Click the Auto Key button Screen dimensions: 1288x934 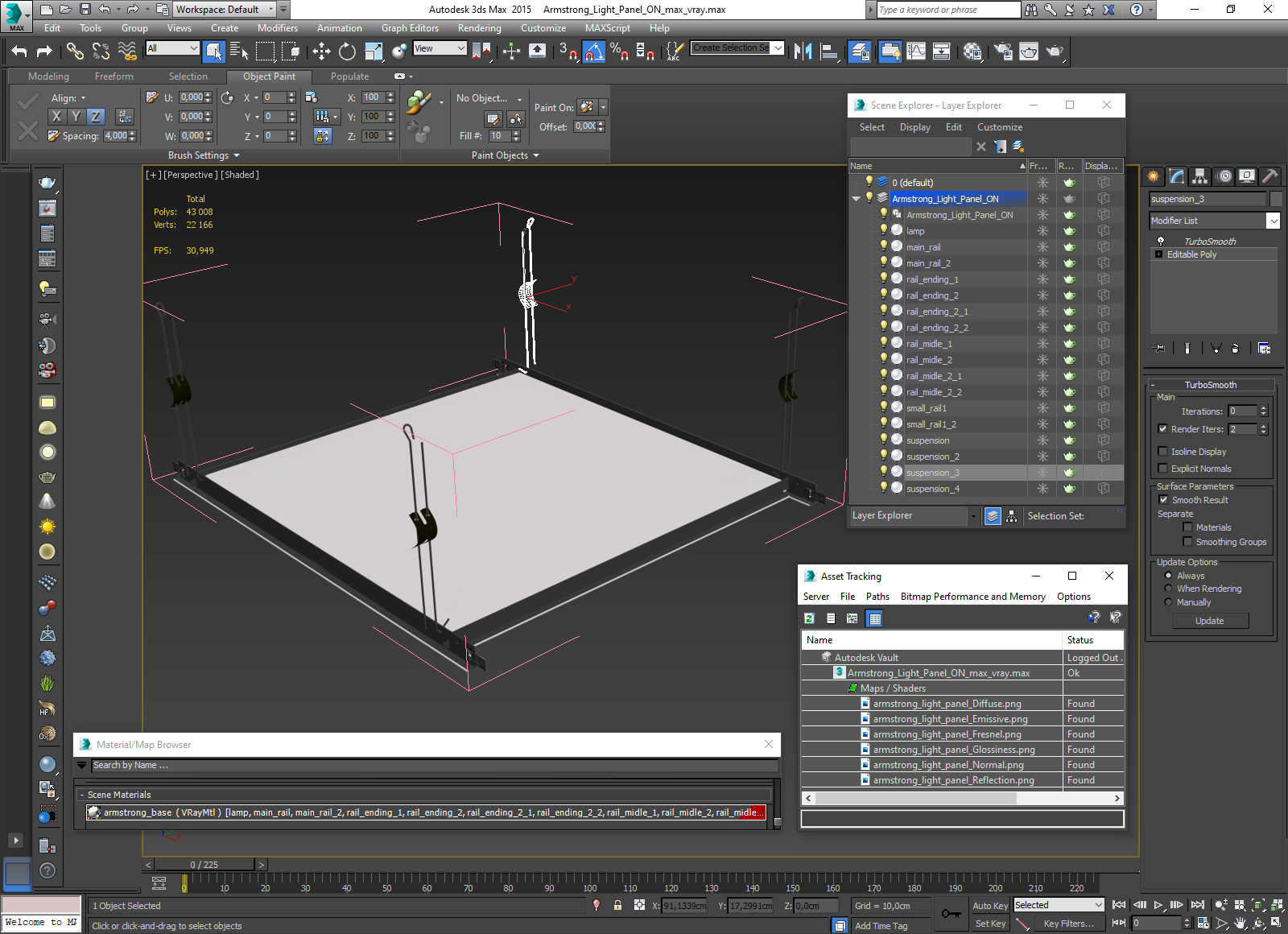click(x=990, y=906)
